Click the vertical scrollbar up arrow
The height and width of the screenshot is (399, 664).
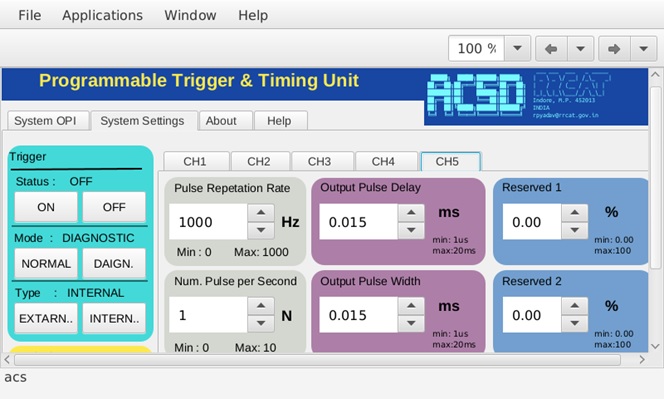point(655,75)
